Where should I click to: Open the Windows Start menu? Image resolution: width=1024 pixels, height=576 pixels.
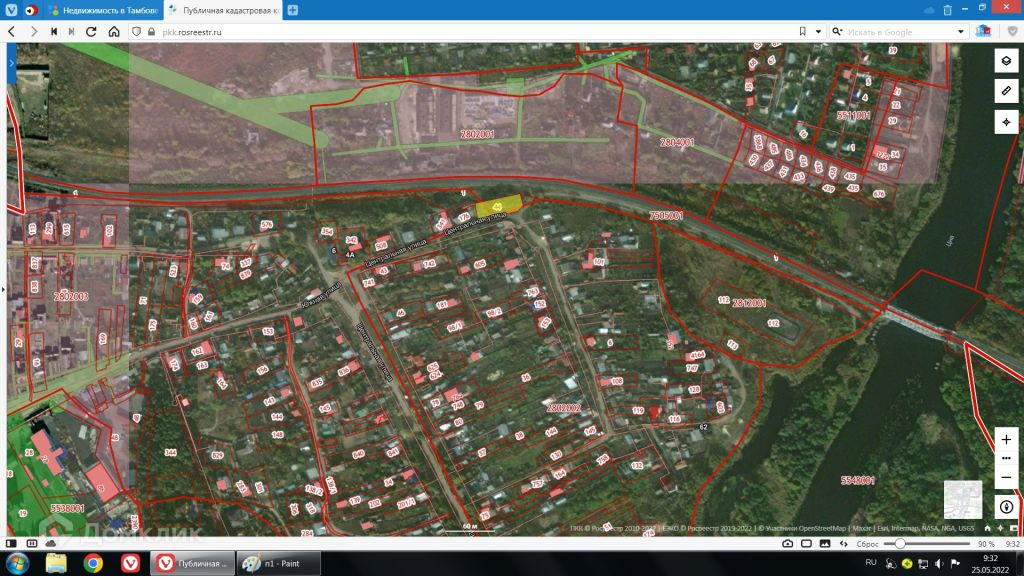pyautogui.click(x=18, y=563)
